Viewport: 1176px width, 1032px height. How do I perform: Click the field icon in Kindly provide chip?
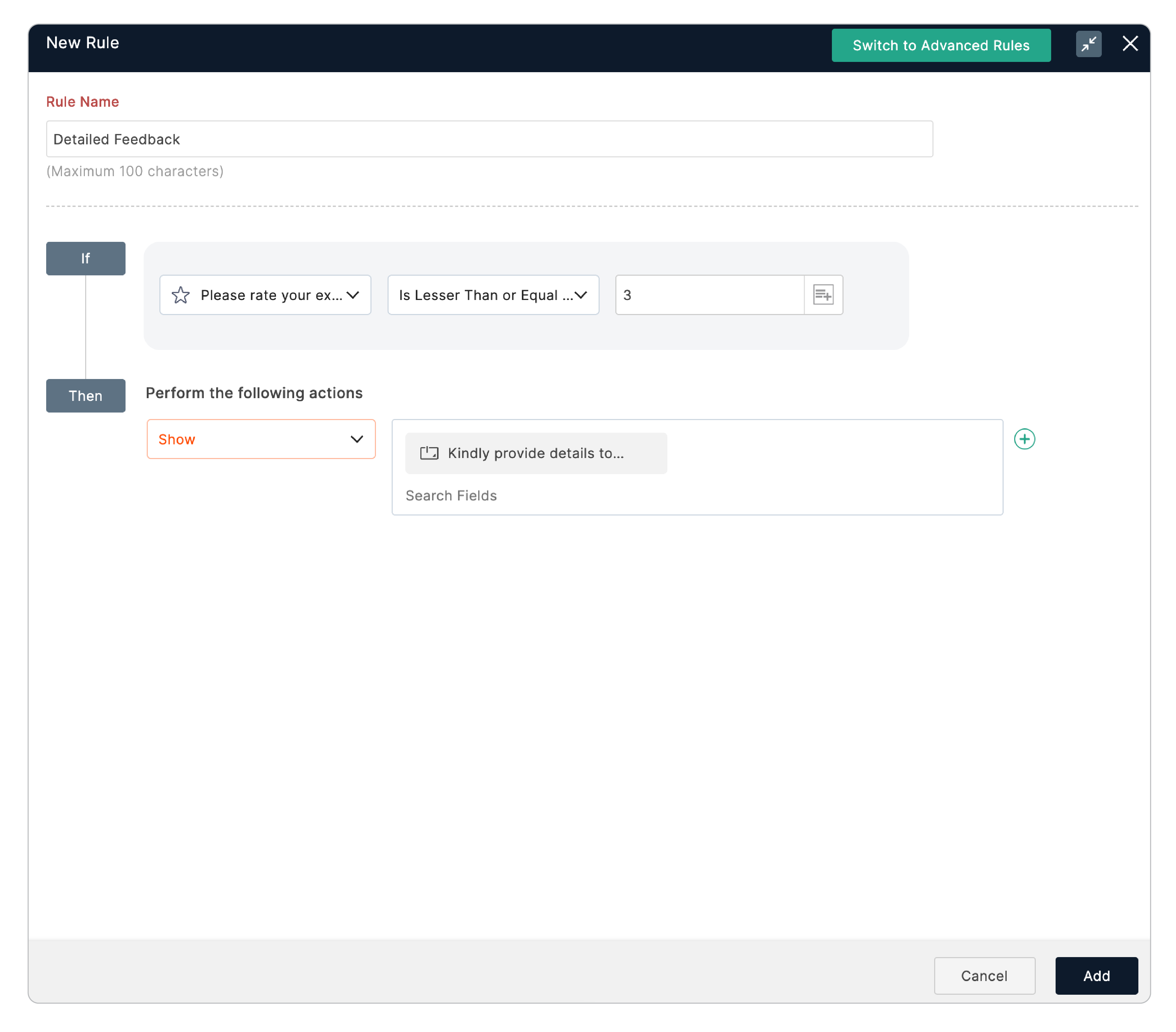(x=429, y=453)
